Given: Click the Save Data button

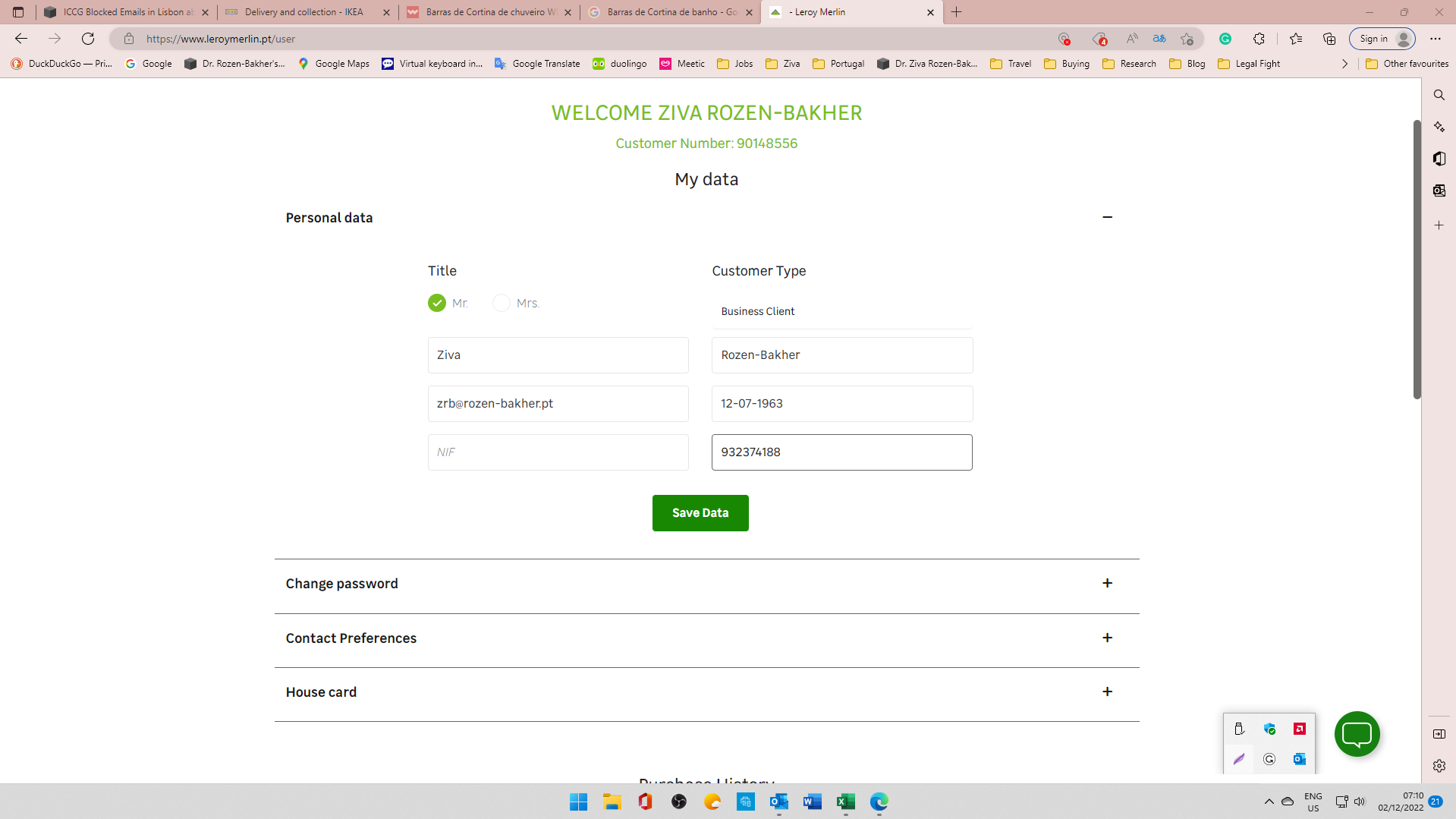Looking at the screenshot, I should coord(700,512).
